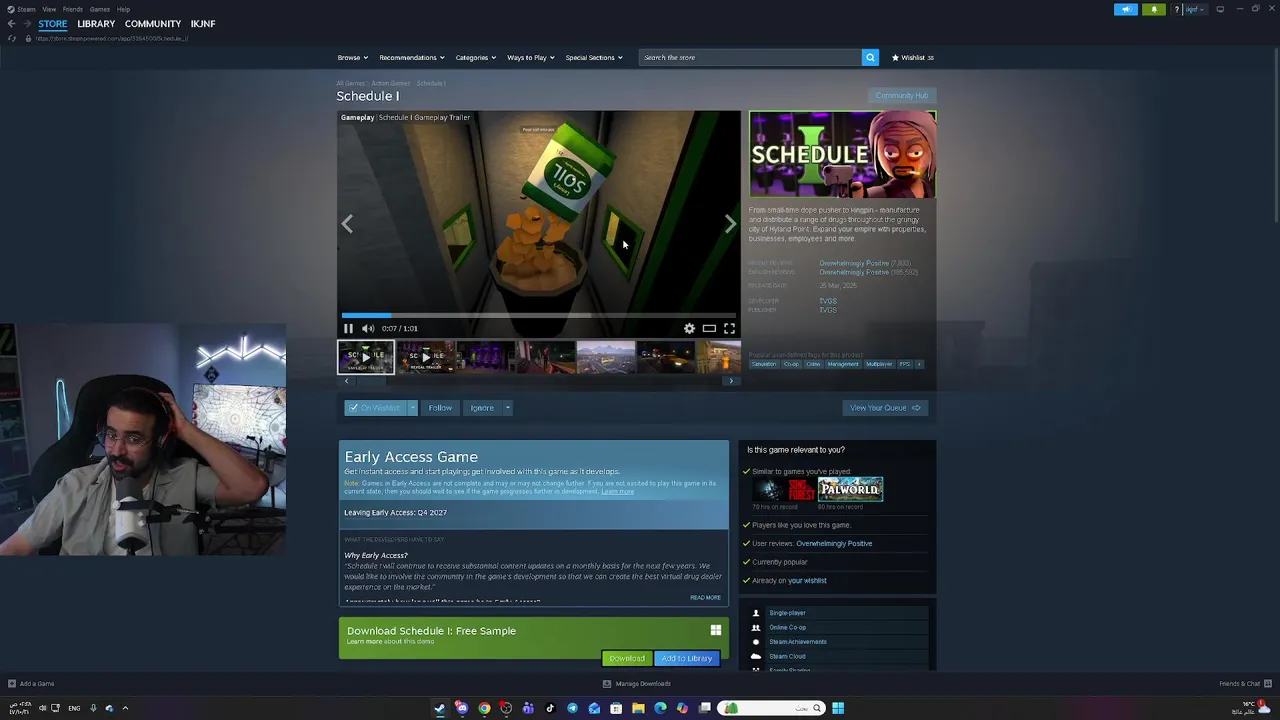
Task: Enter fullscreen for the trailer
Action: (729, 328)
